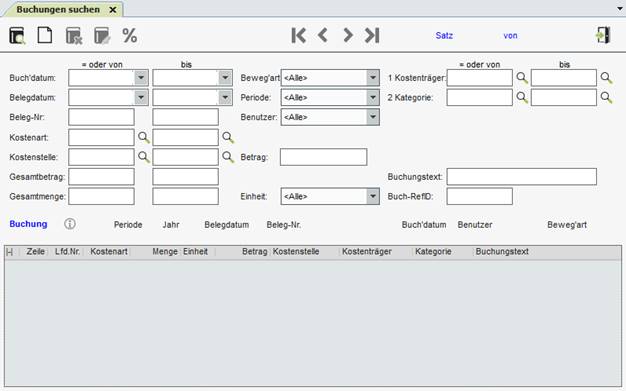Open the tab list arrow at top right
This screenshot has width=626, height=391.
620,8
